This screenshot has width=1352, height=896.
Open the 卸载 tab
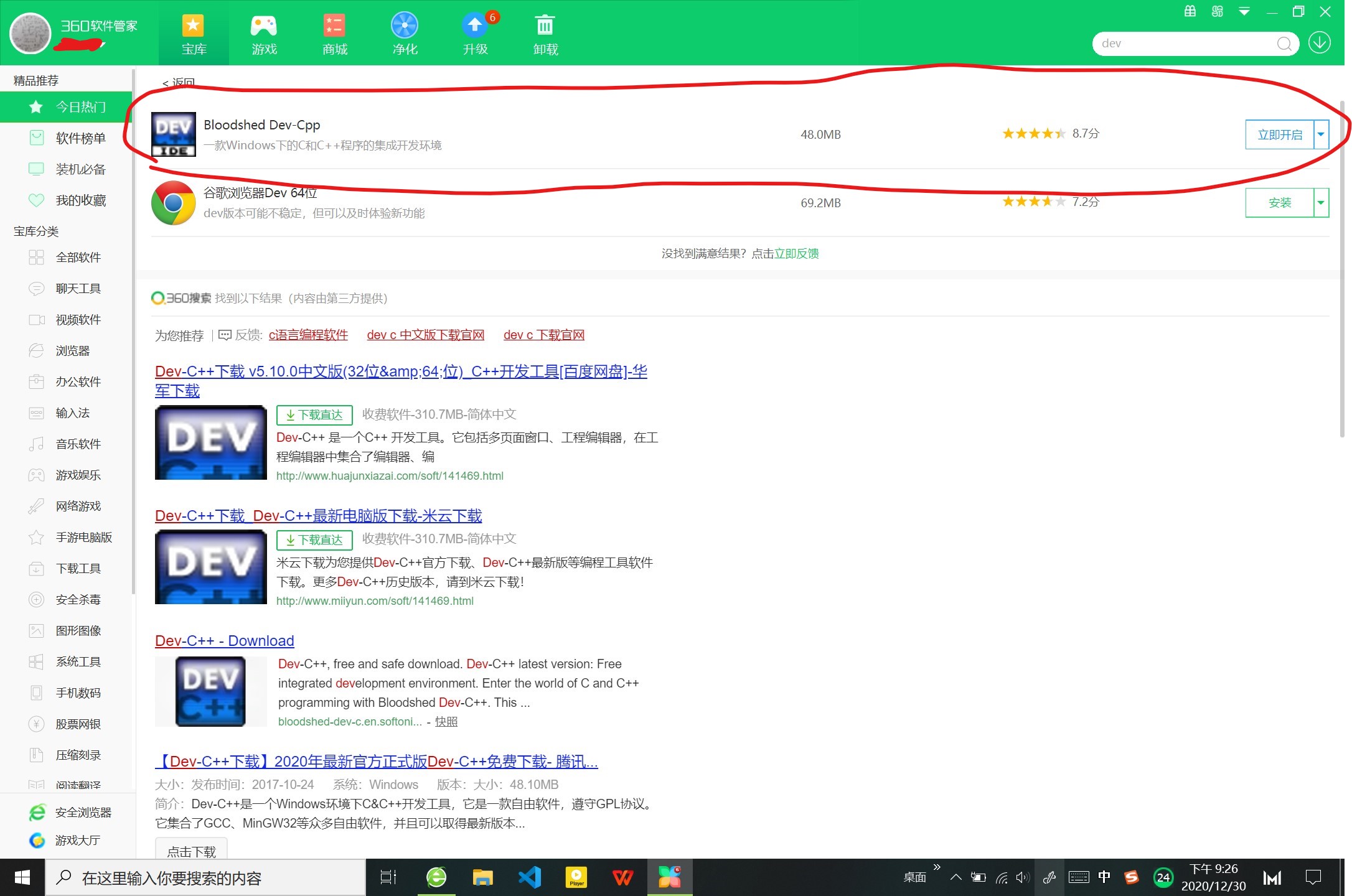(x=545, y=34)
